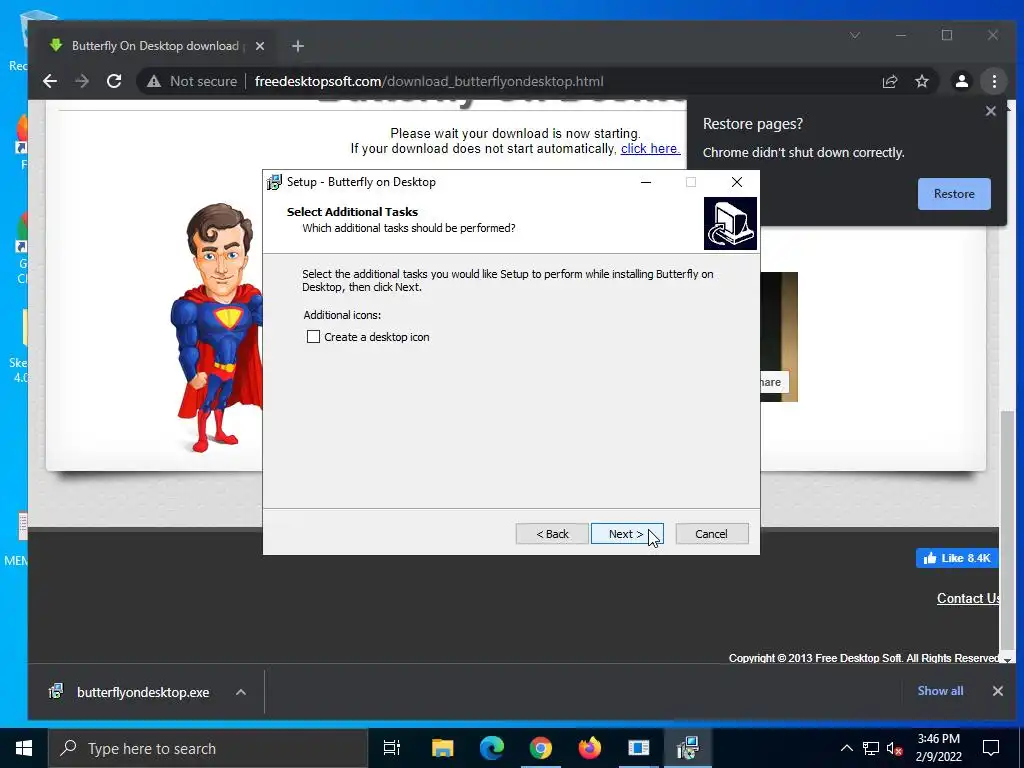Click Show all downloads

[x=940, y=691]
